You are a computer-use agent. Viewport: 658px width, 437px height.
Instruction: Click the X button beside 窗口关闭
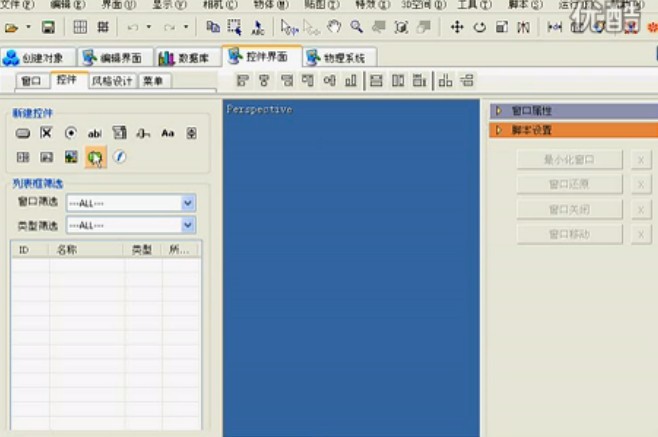[x=641, y=209]
